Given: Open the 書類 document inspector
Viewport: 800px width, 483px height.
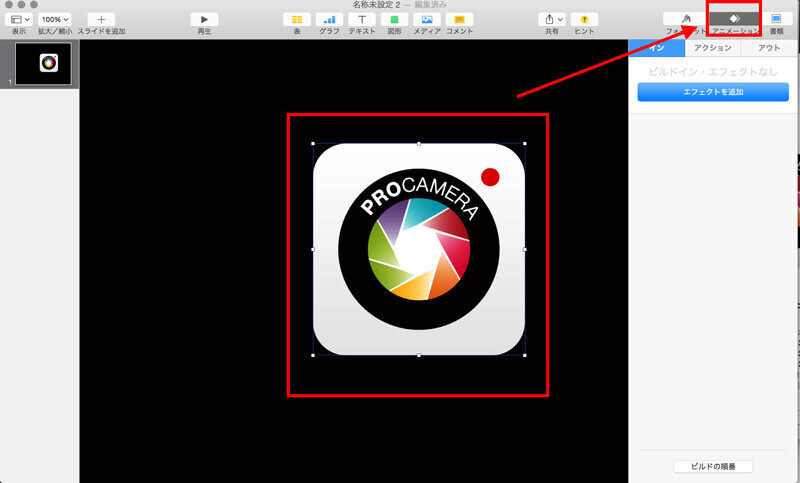Looking at the screenshot, I should click(777, 19).
